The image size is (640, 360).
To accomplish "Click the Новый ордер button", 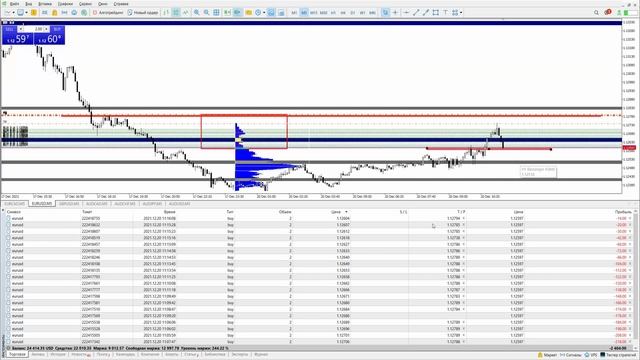I will (143, 13).
